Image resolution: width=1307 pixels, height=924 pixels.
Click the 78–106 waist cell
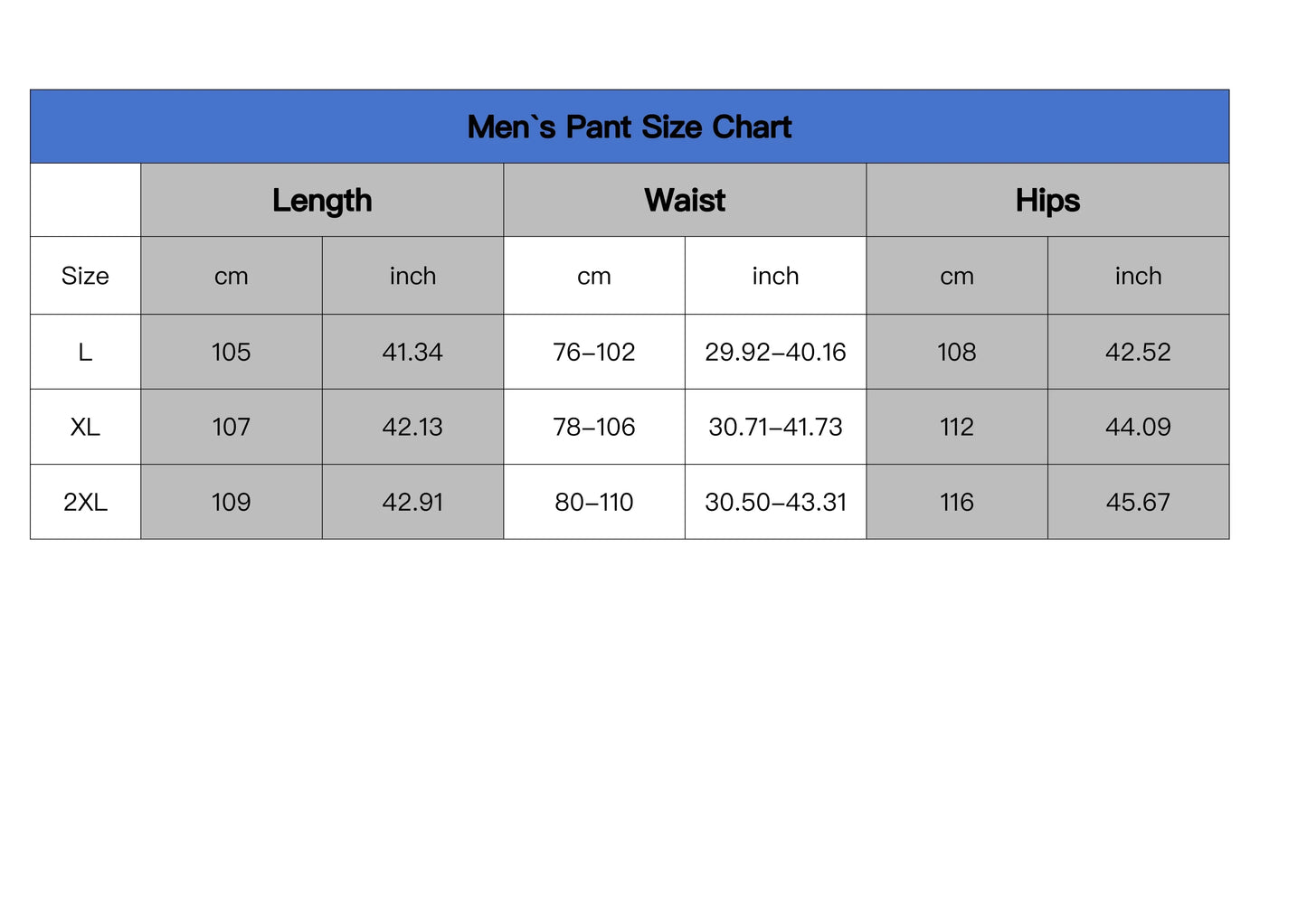point(594,427)
